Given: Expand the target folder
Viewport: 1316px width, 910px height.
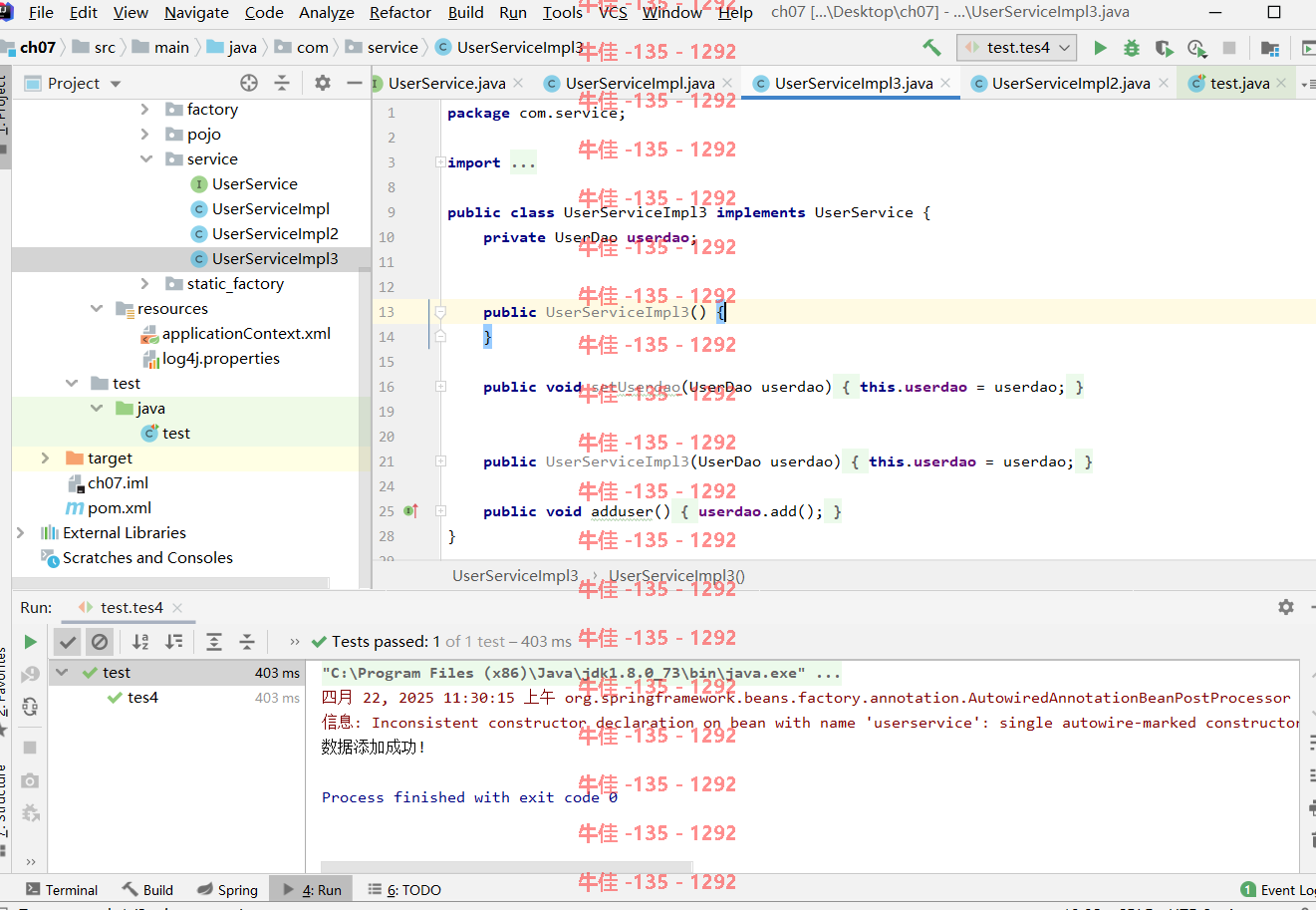Looking at the screenshot, I should coord(45,457).
